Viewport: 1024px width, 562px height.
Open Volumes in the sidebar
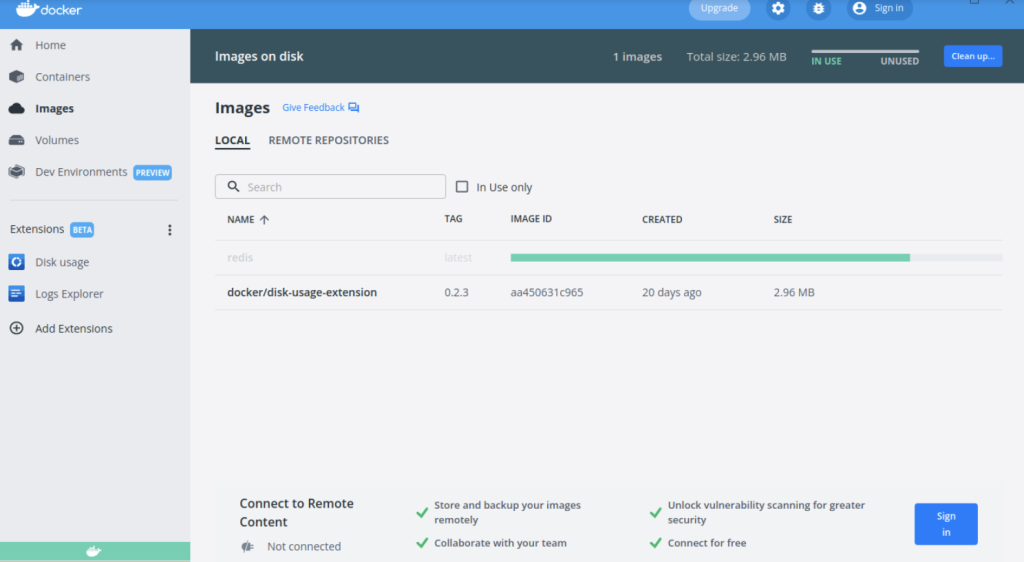[57, 140]
